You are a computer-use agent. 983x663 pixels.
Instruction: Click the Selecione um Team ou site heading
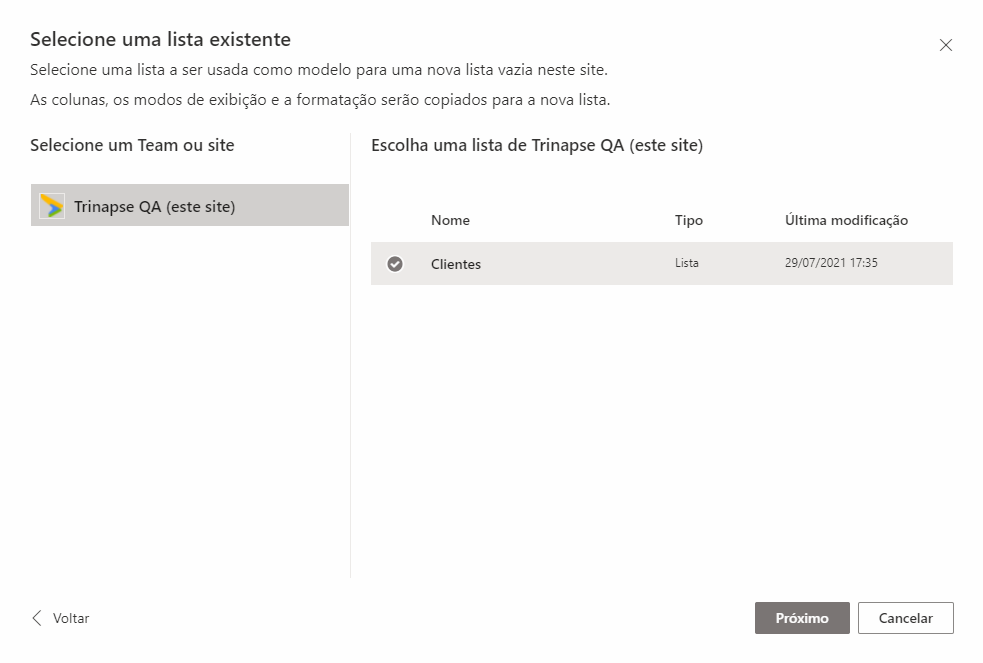(x=132, y=145)
